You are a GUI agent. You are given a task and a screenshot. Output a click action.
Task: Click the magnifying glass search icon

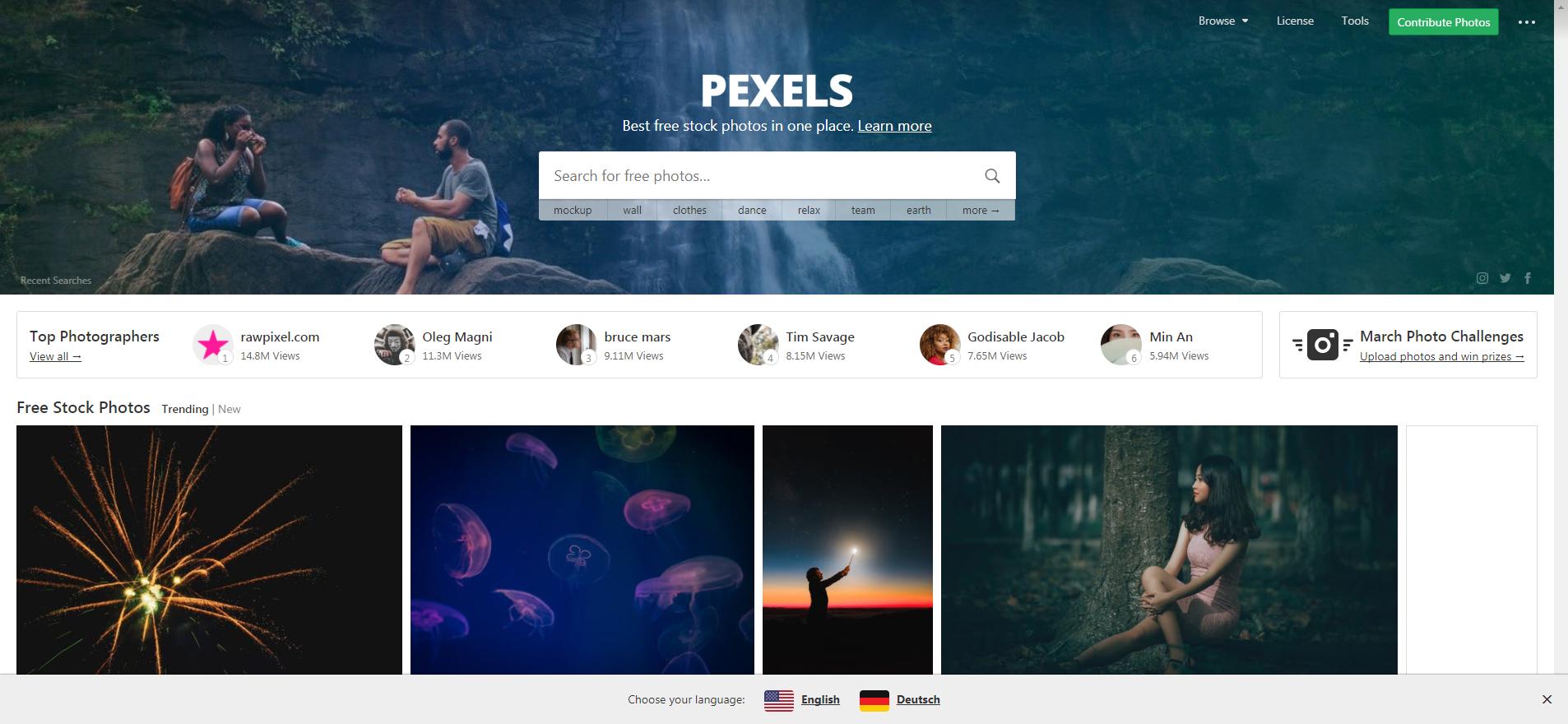point(992,175)
